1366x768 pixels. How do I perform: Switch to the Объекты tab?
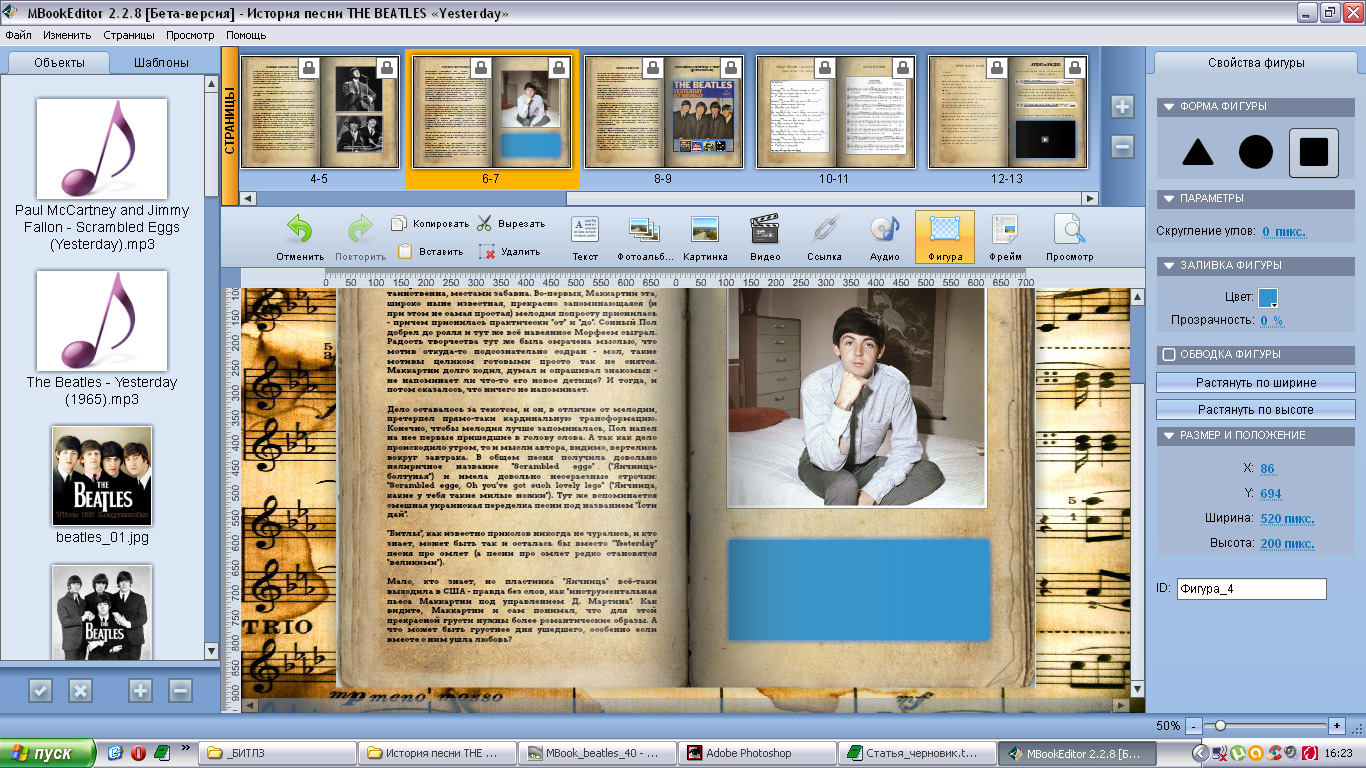pos(59,62)
